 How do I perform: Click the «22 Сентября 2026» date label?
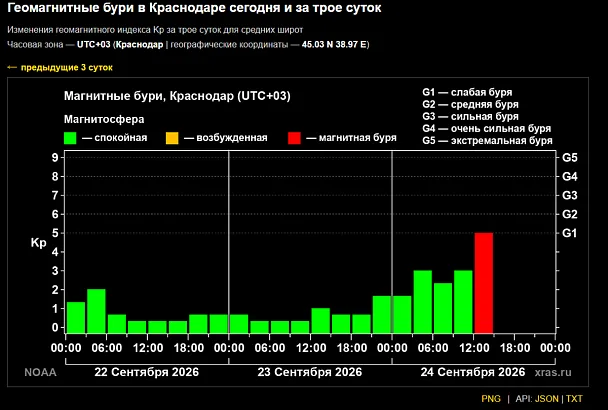[147, 372]
